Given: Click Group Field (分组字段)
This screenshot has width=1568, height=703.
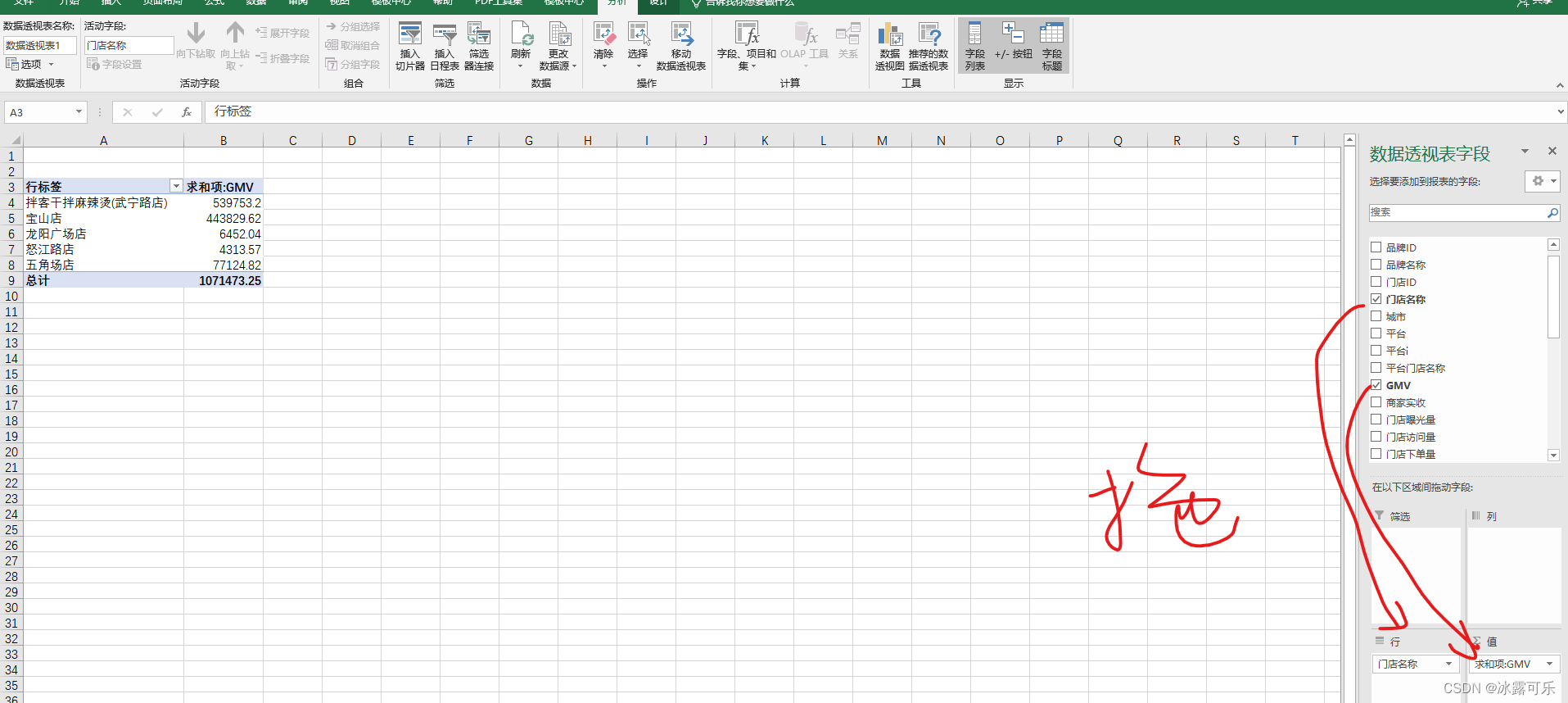Looking at the screenshot, I should (x=353, y=64).
